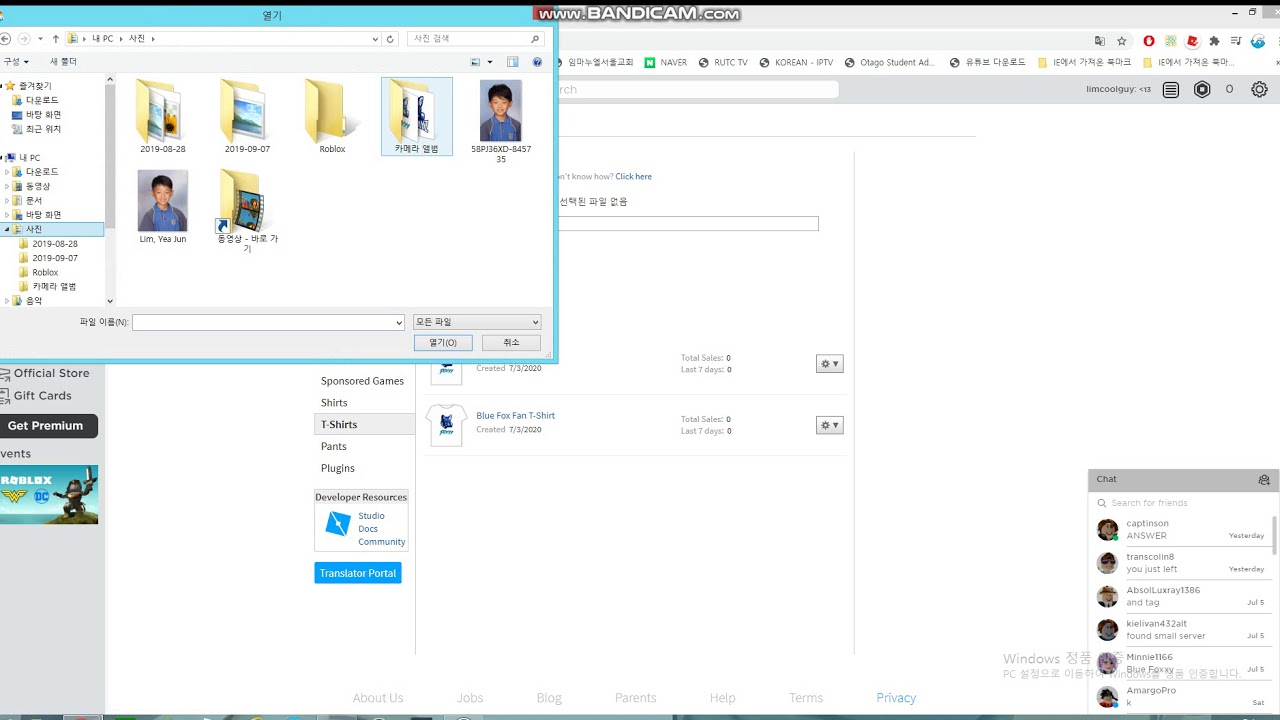Open the Blue Fox Fan T-Shirt link

[515, 416]
